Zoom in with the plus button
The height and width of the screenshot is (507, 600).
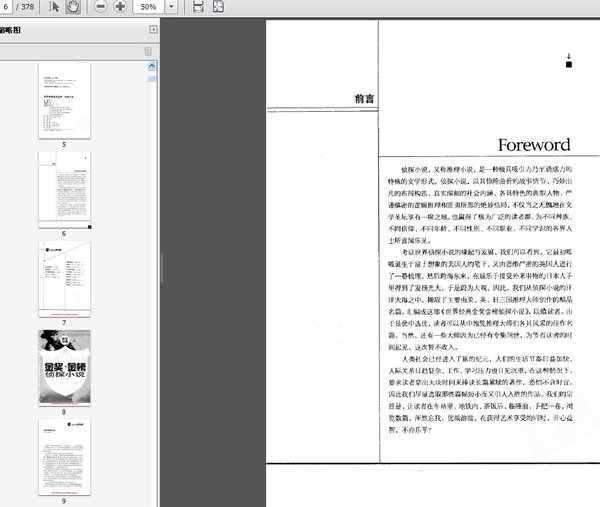tap(120, 7)
